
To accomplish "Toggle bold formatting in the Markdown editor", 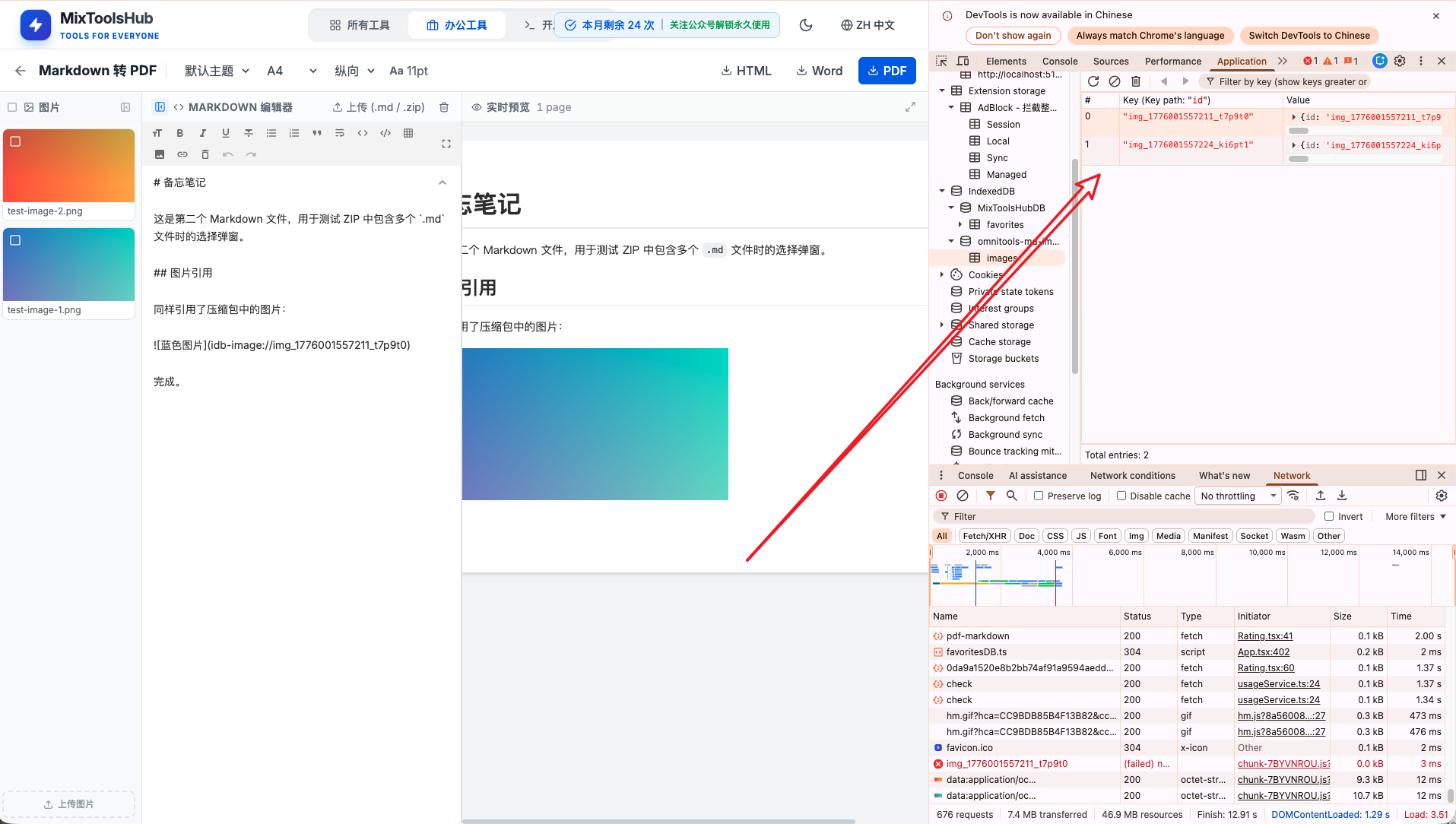I will click(x=180, y=132).
